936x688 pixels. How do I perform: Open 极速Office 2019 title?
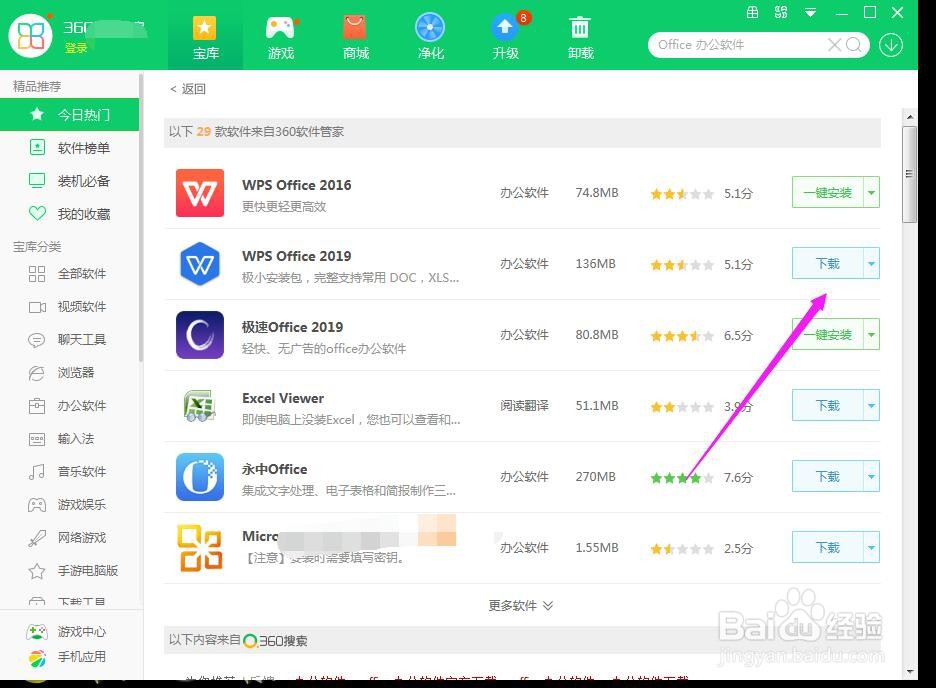click(x=292, y=327)
